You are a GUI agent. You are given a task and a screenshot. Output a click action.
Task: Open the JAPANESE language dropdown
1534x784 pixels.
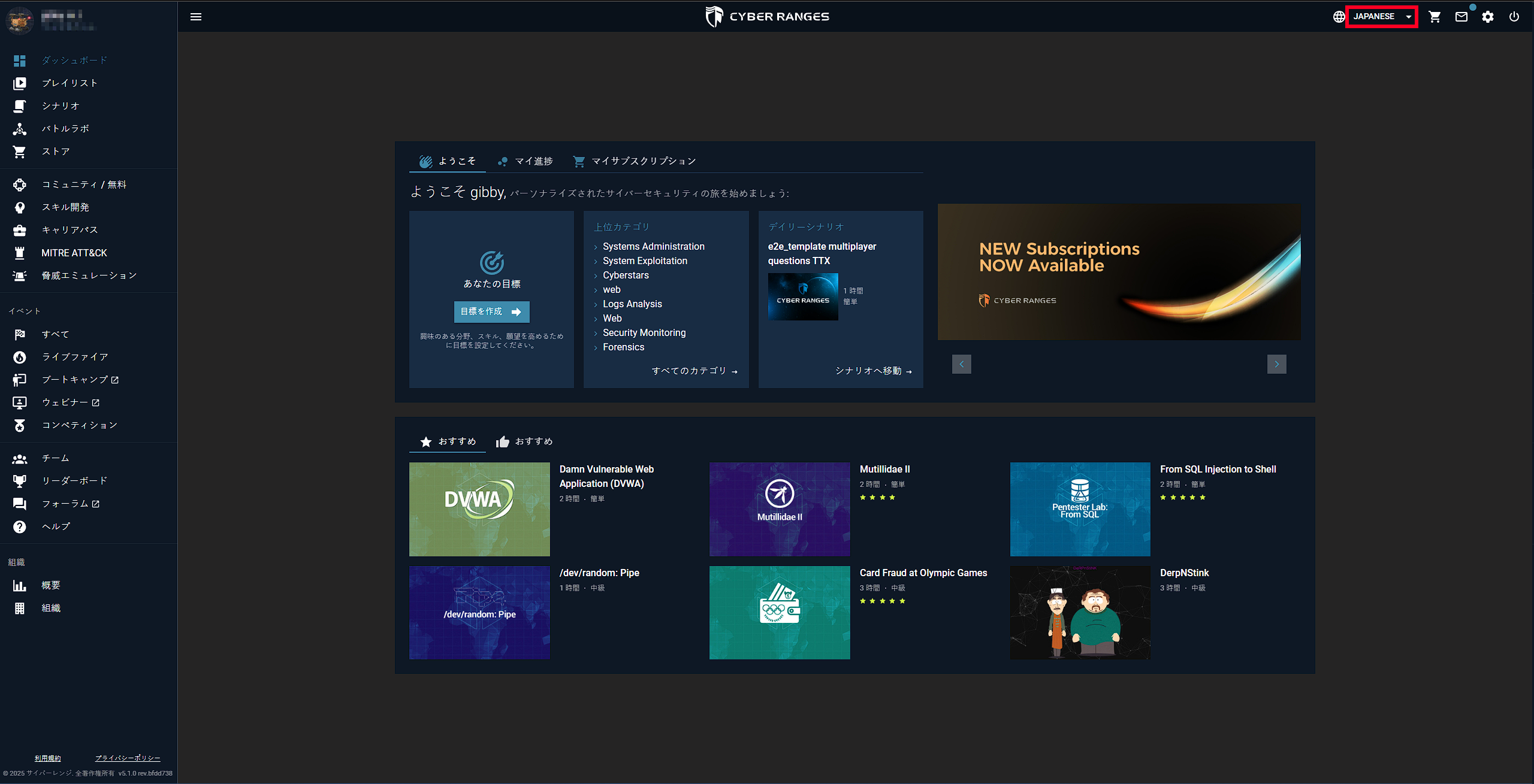[x=1381, y=17]
